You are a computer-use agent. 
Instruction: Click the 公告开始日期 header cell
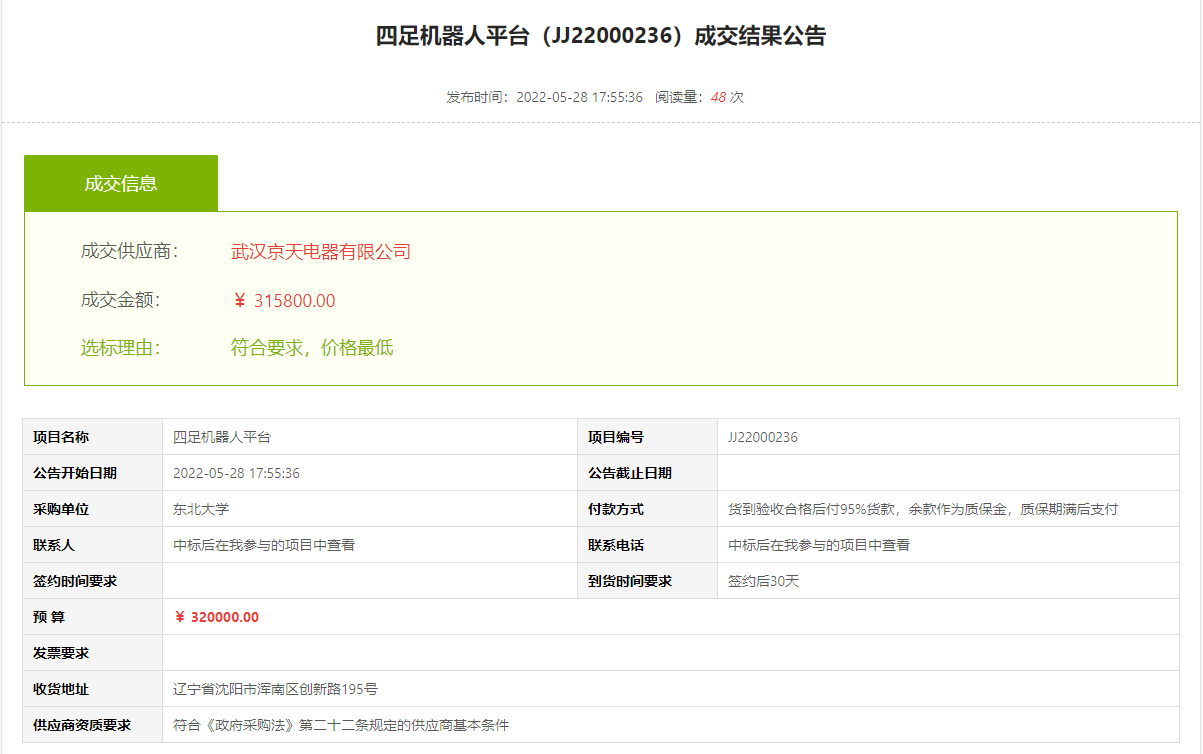pyautogui.click(x=93, y=473)
